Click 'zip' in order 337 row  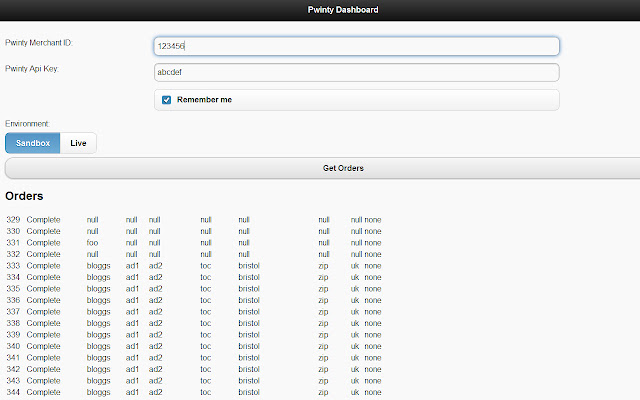pos(323,311)
